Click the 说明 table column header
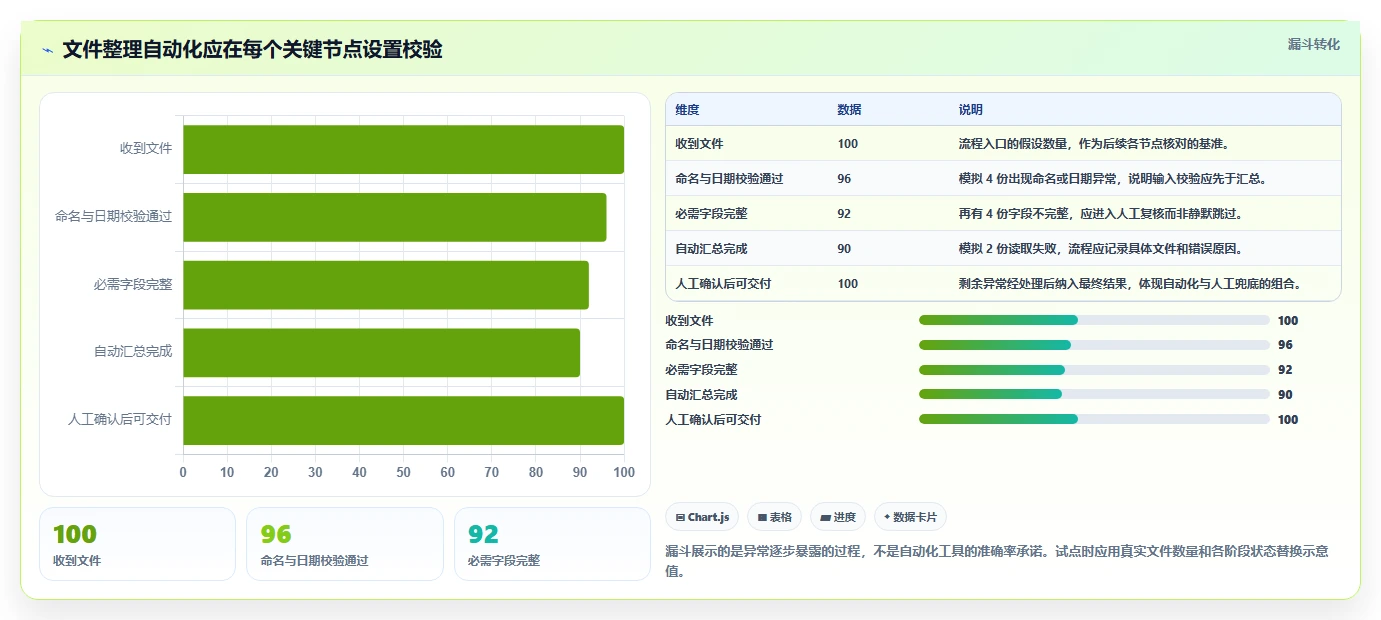Viewport: 1381px width, 620px height. pyautogui.click(x=970, y=109)
